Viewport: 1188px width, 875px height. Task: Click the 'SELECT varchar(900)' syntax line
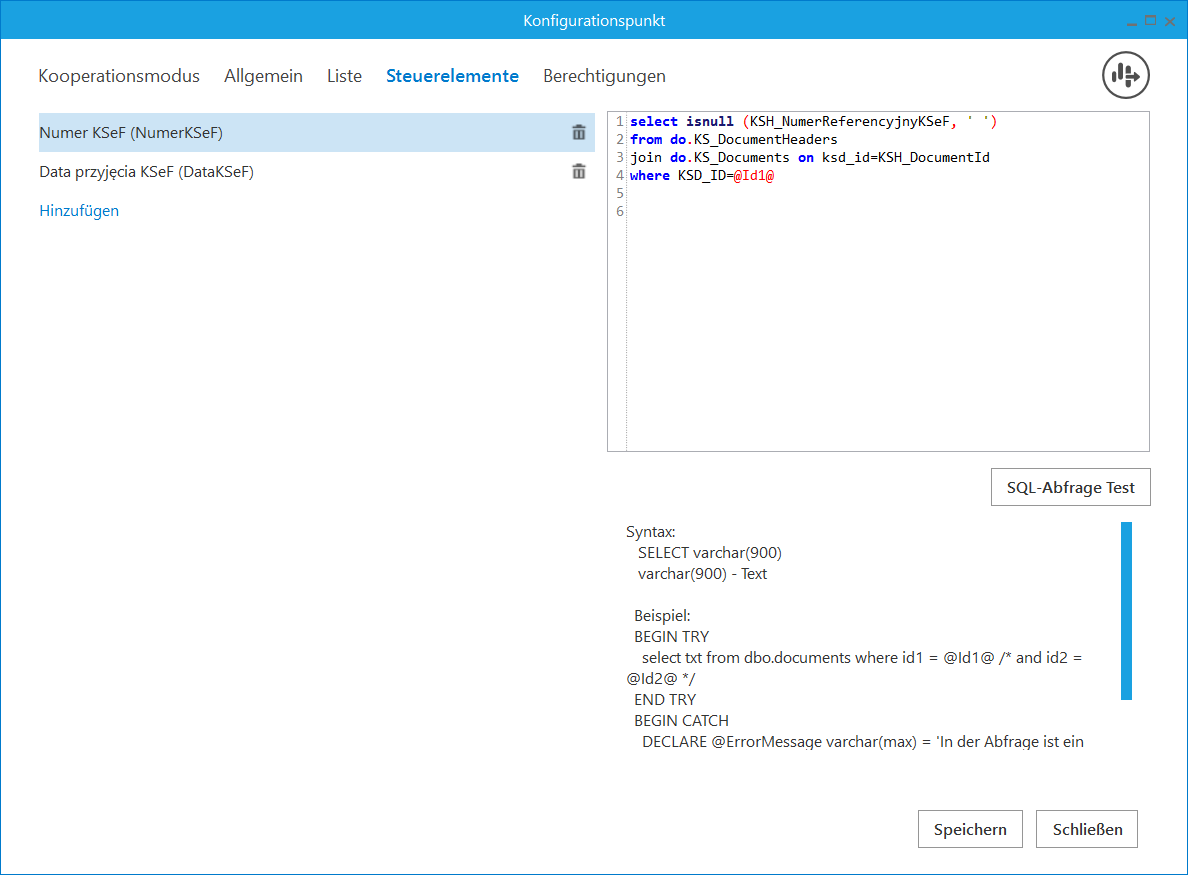[710, 553]
